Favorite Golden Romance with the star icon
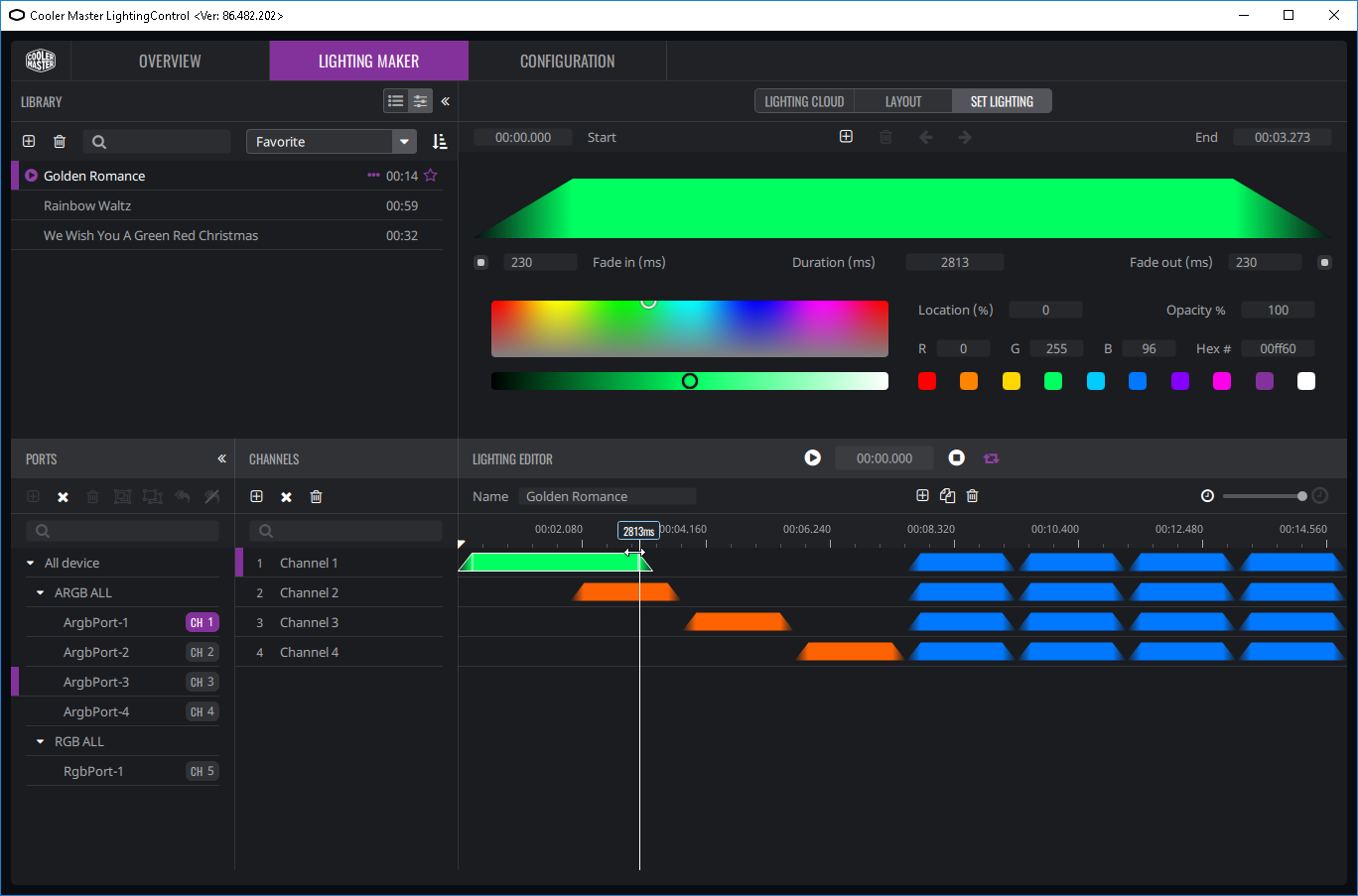Screen dimensions: 1358x896 pyautogui.click(x=430, y=176)
